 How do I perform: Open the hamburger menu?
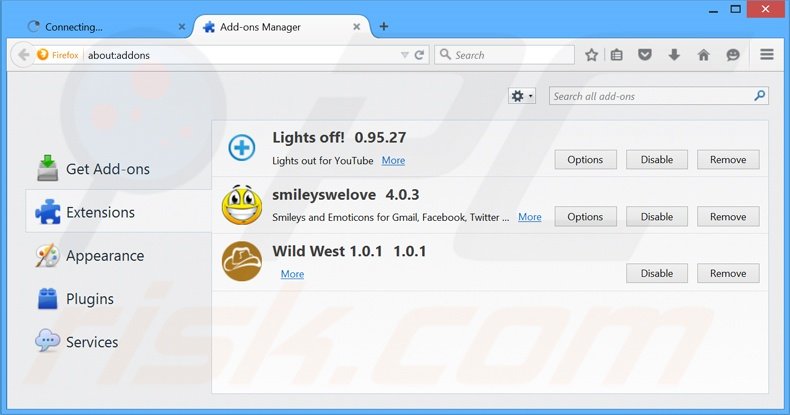click(767, 54)
